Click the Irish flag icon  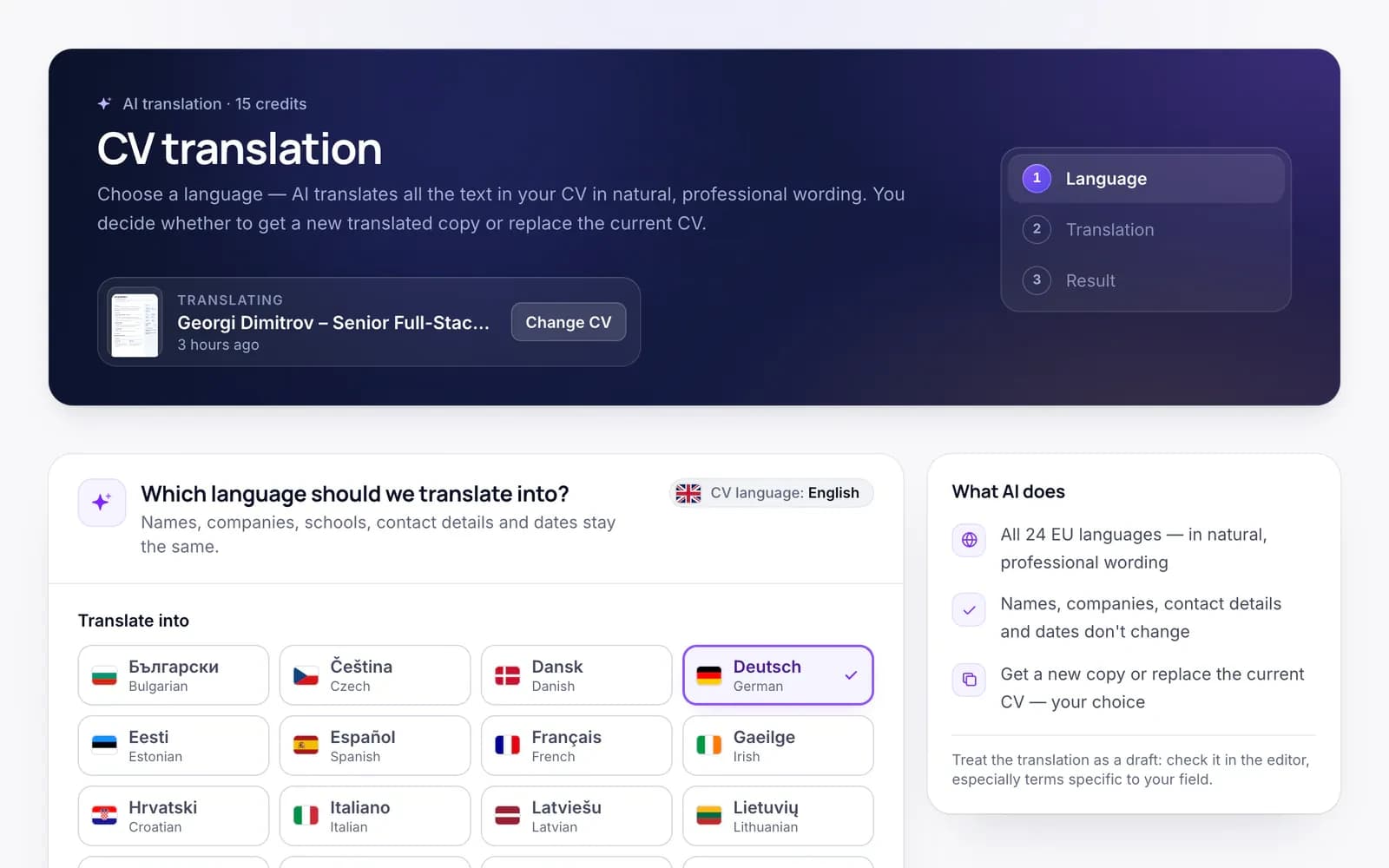pos(709,746)
